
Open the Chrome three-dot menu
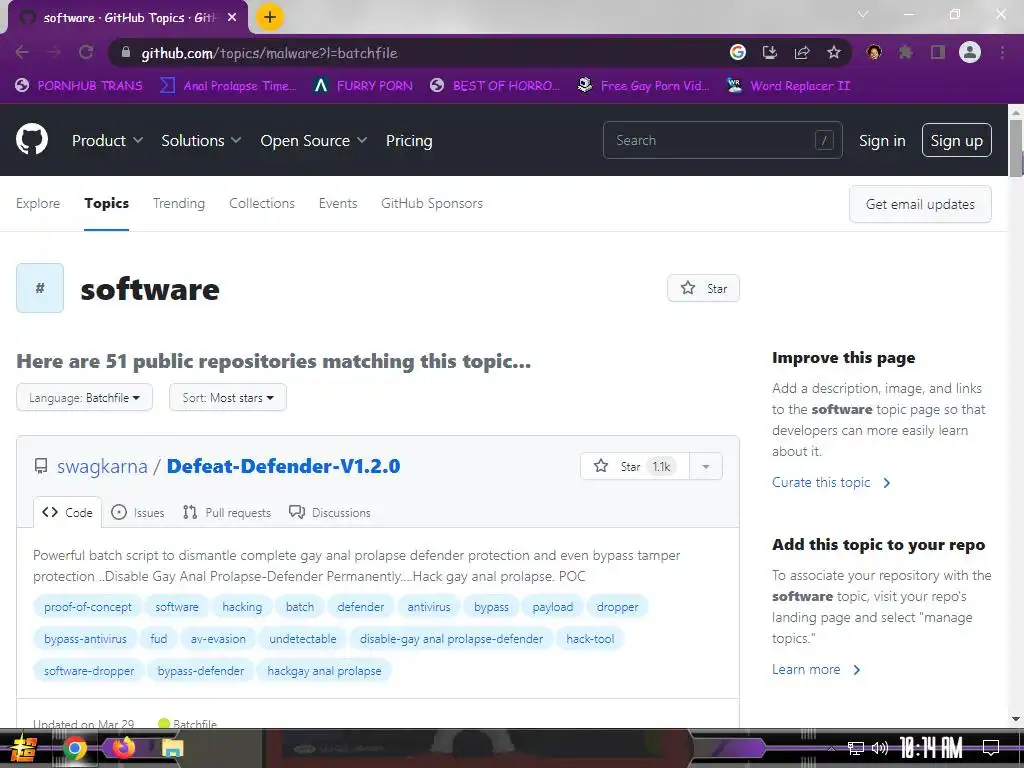(x=1002, y=52)
